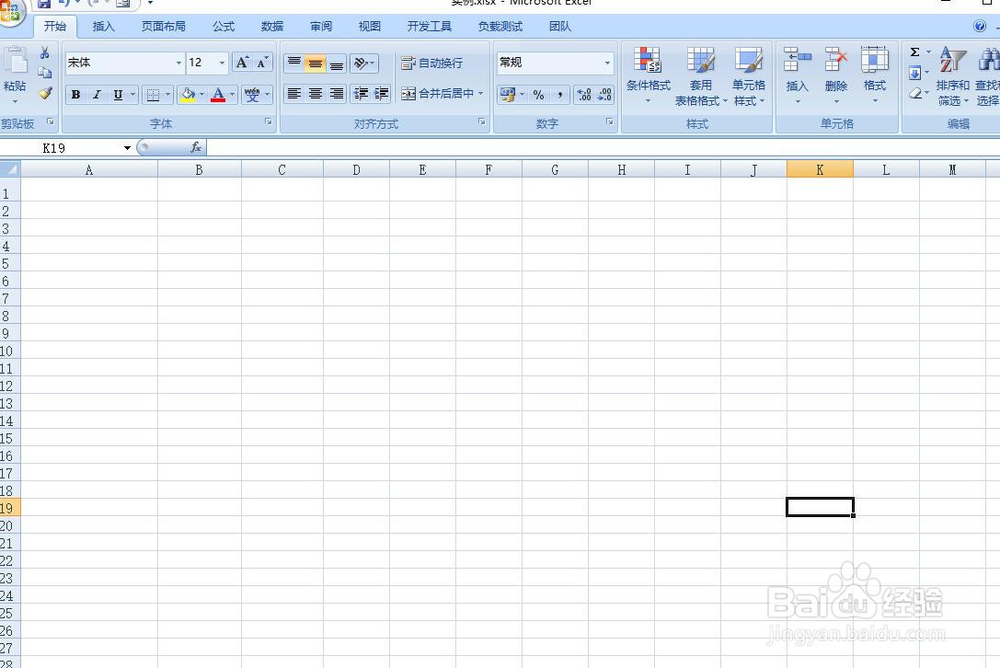The width and height of the screenshot is (1000, 668).
Task: Decrease decimal places
Action: tap(605, 94)
